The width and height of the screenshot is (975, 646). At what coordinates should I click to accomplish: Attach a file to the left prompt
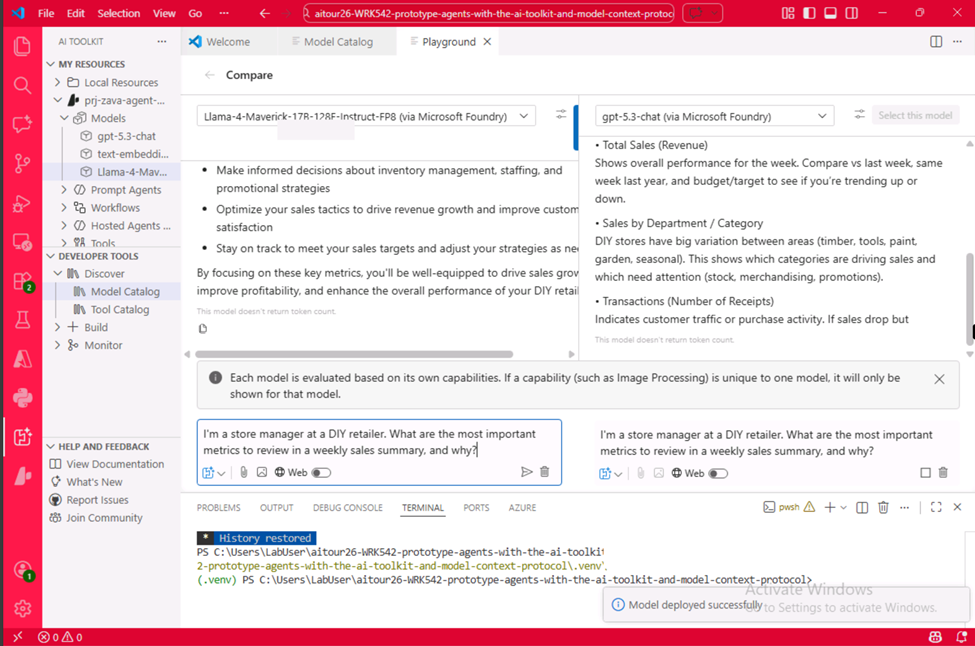[244, 473]
